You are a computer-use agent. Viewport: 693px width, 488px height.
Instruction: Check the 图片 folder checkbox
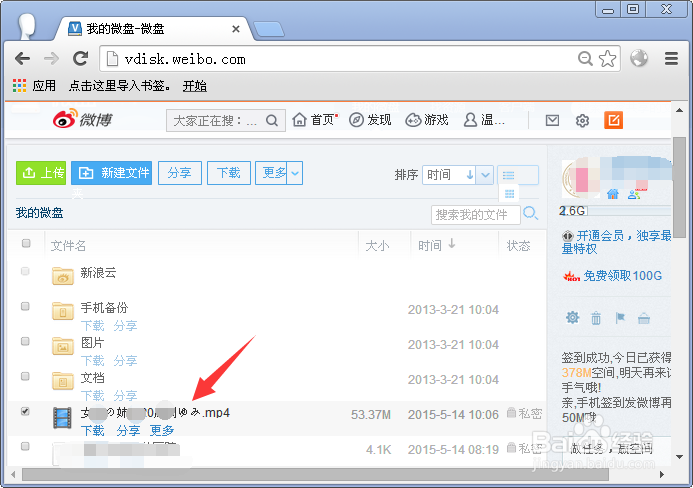click(x=25, y=341)
